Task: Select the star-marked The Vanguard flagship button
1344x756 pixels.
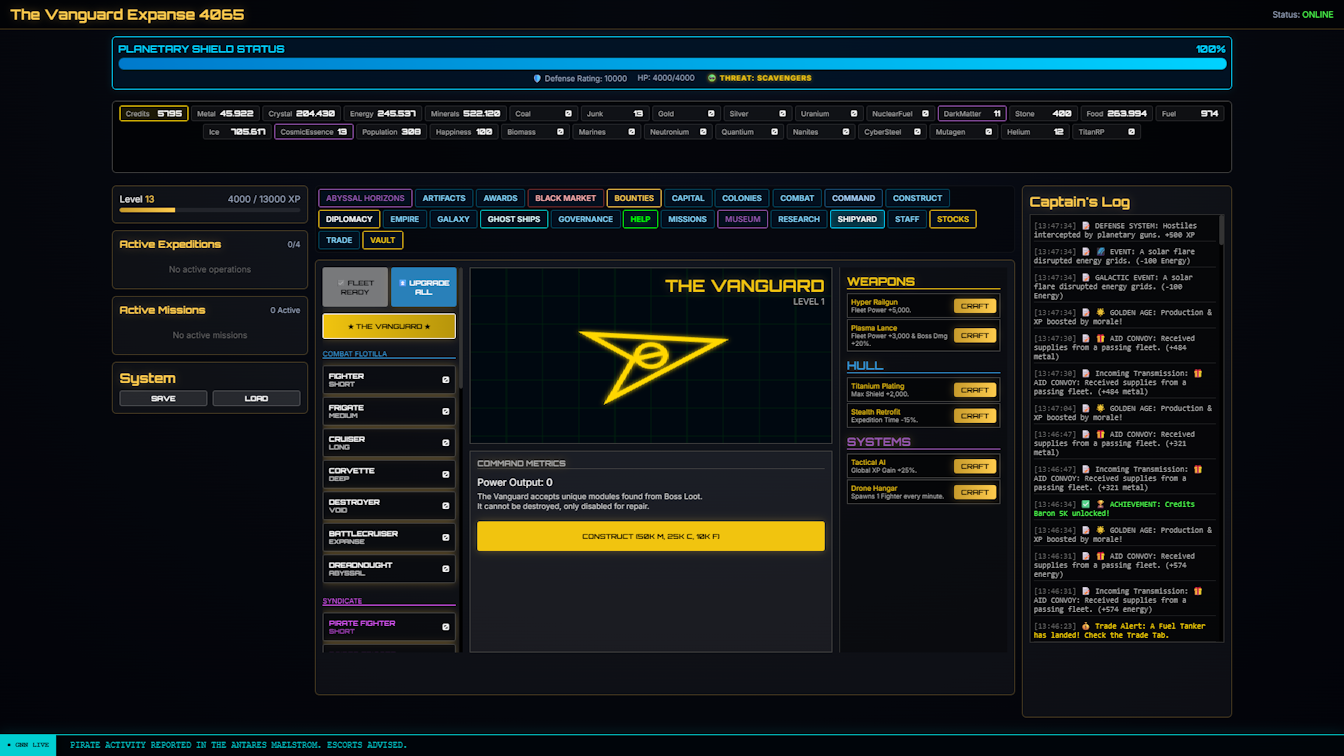Action: click(x=389, y=326)
